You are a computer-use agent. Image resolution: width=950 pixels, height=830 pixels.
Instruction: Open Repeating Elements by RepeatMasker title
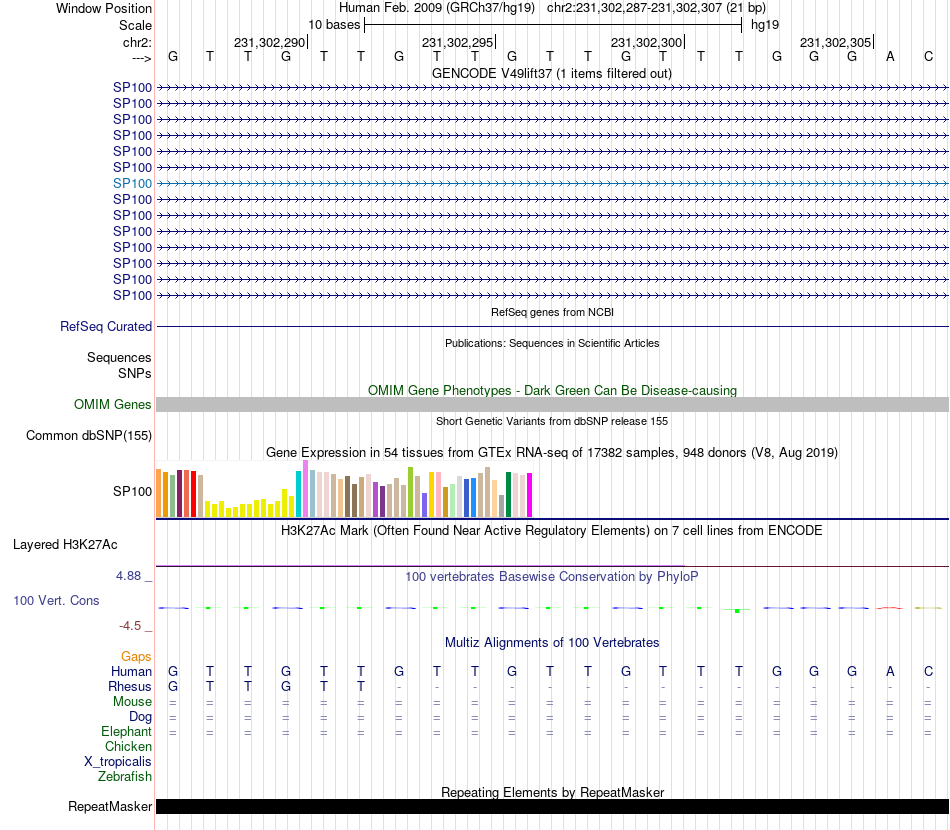coord(552,792)
